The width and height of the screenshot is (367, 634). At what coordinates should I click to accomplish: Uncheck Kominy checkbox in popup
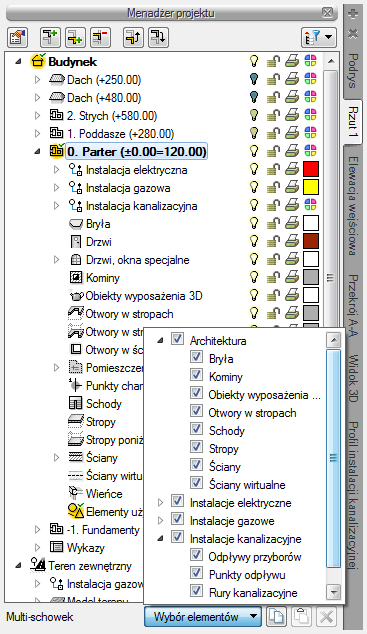coord(196,375)
